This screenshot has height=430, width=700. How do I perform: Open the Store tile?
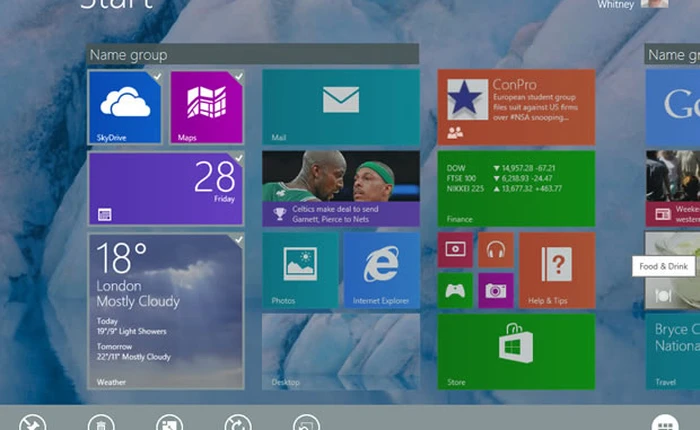pyautogui.click(x=516, y=351)
